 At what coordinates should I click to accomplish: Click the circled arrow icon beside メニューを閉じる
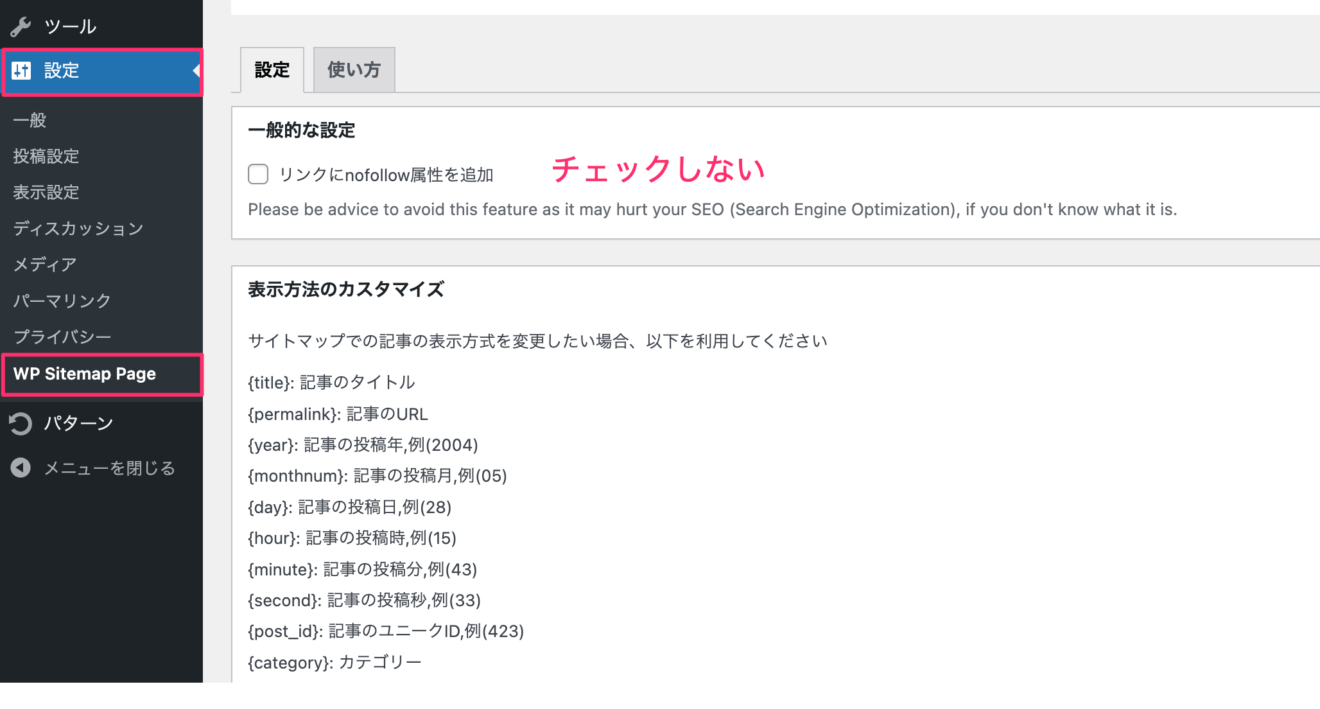point(22,467)
